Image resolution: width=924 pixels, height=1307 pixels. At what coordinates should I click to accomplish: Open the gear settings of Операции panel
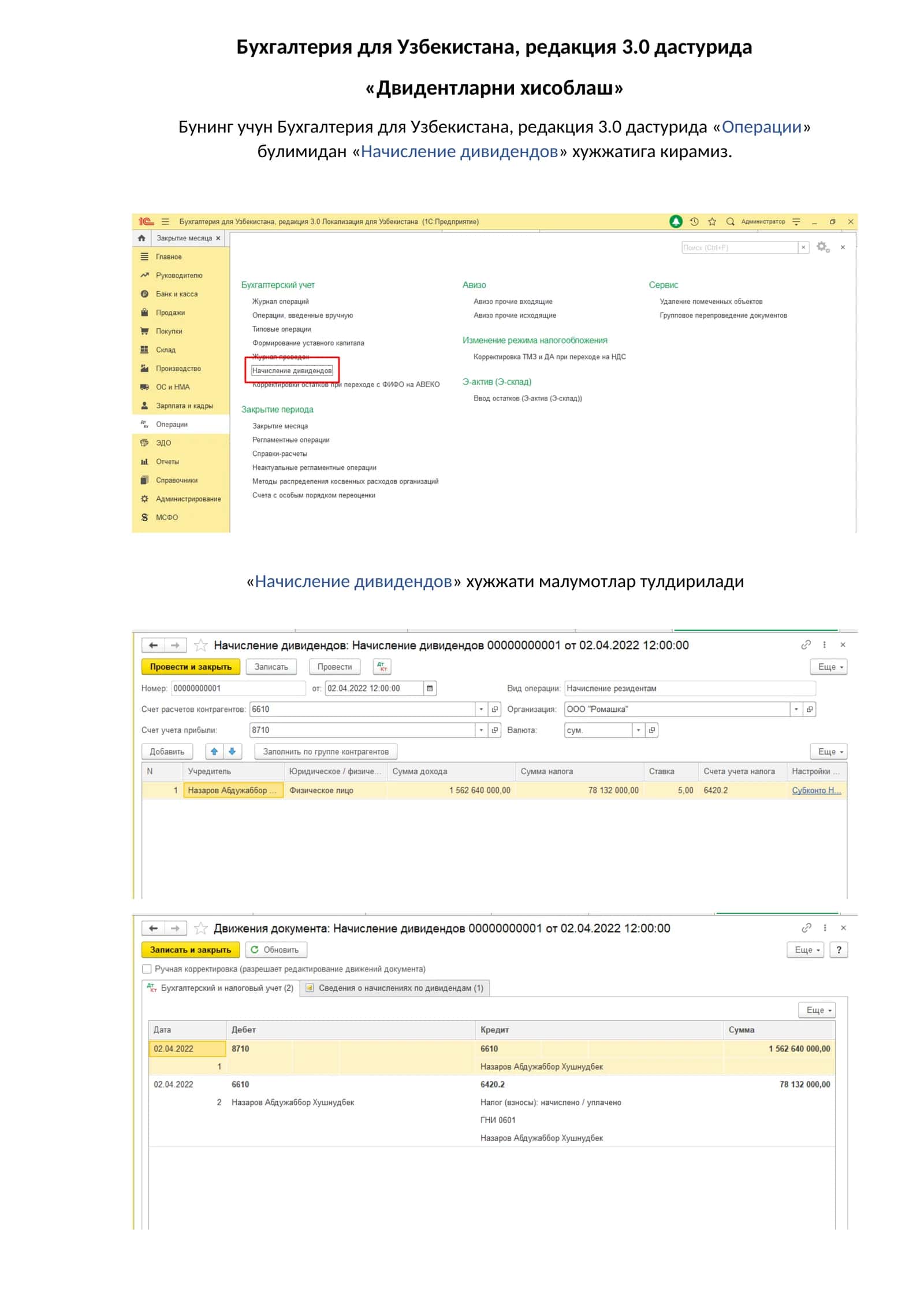click(x=822, y=247)
